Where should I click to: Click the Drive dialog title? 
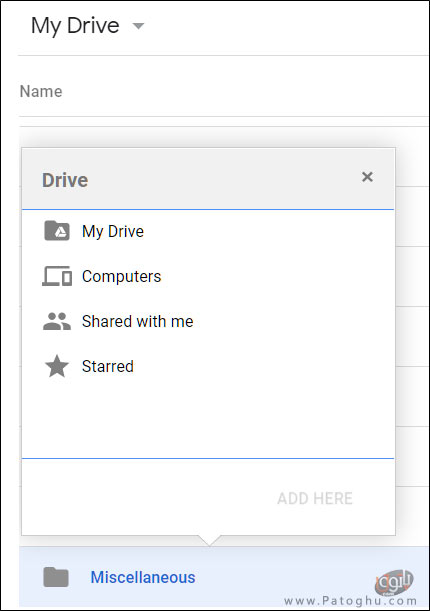[65, 180]
